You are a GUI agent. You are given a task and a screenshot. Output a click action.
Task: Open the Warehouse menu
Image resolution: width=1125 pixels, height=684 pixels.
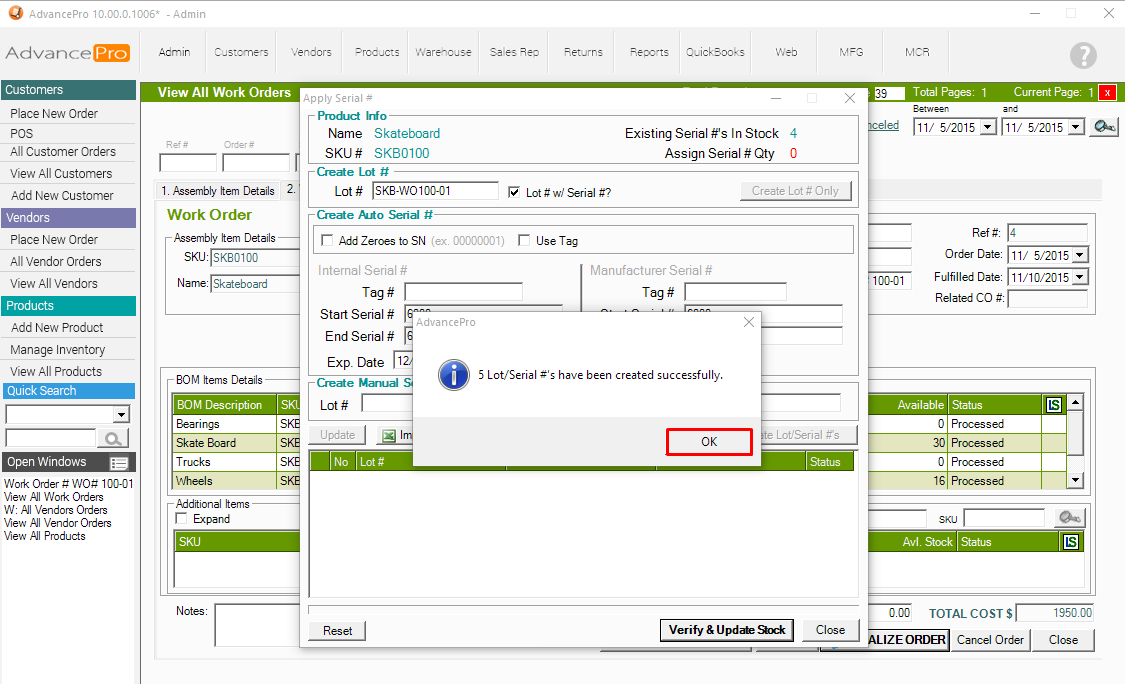443,52
